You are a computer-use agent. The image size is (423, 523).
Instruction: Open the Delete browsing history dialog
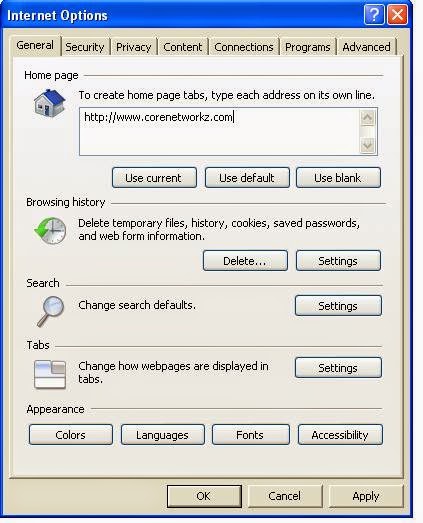point(245,260)
